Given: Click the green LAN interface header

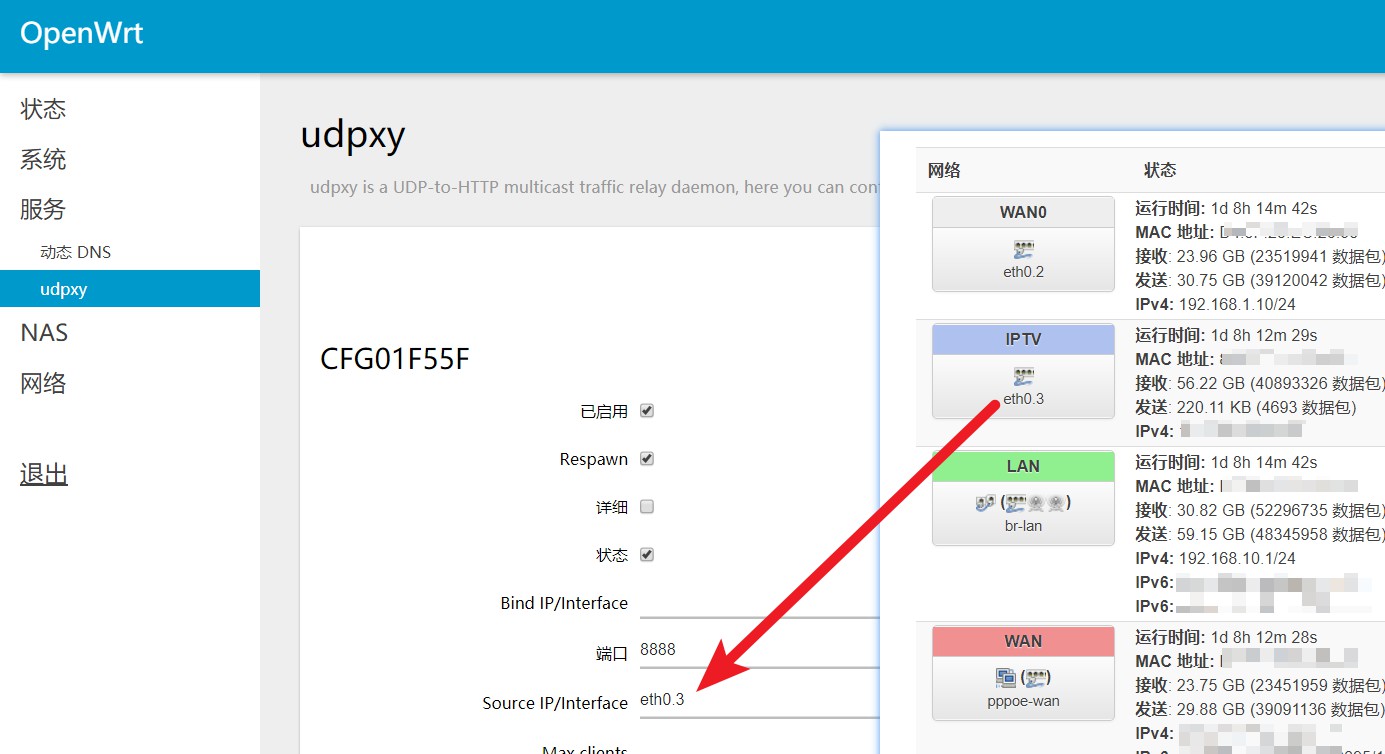Looking at the screenshot, I should coord(1023,466).
